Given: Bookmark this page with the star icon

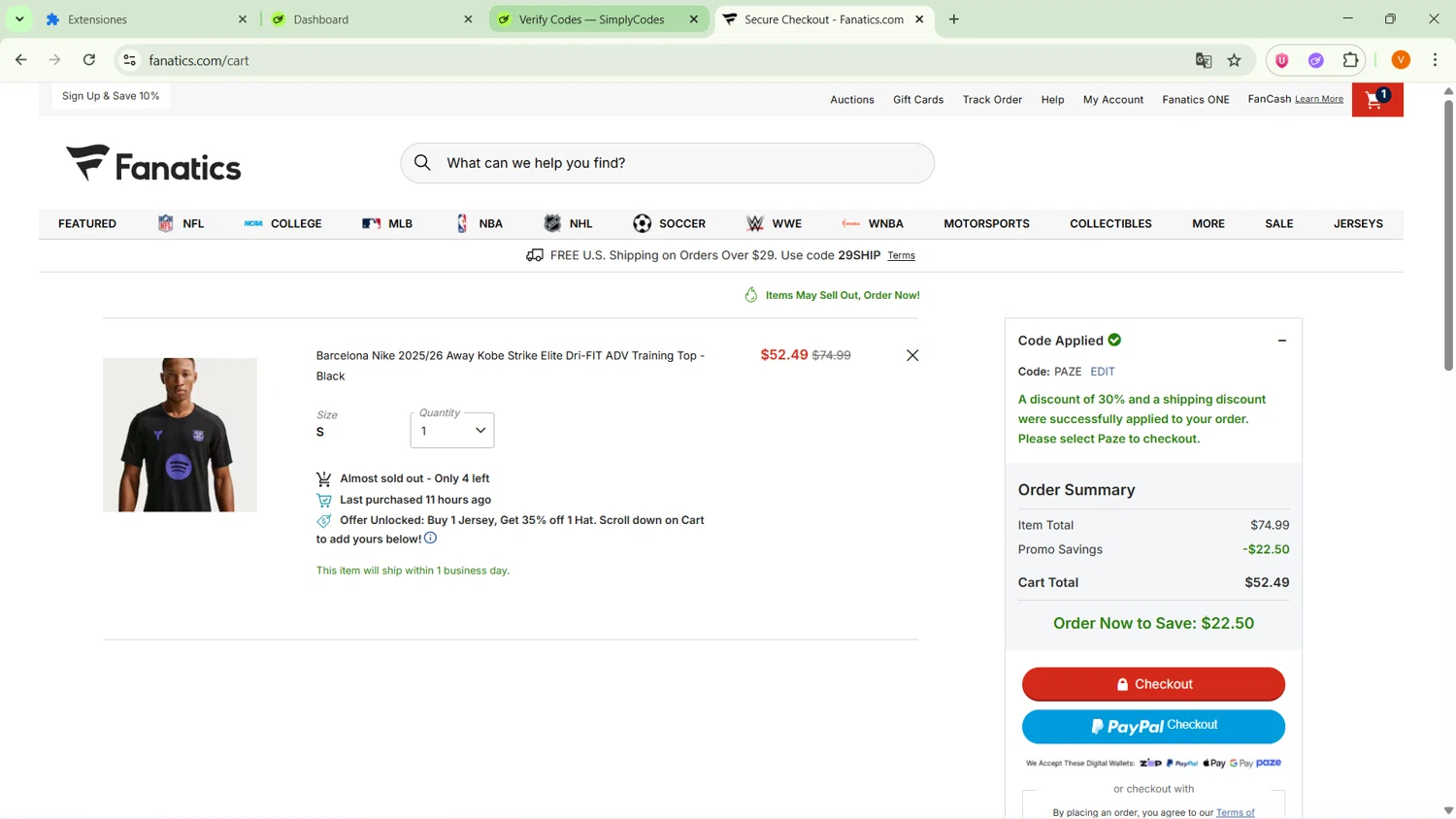Looking at the screenshot, I should point(1235,60).
